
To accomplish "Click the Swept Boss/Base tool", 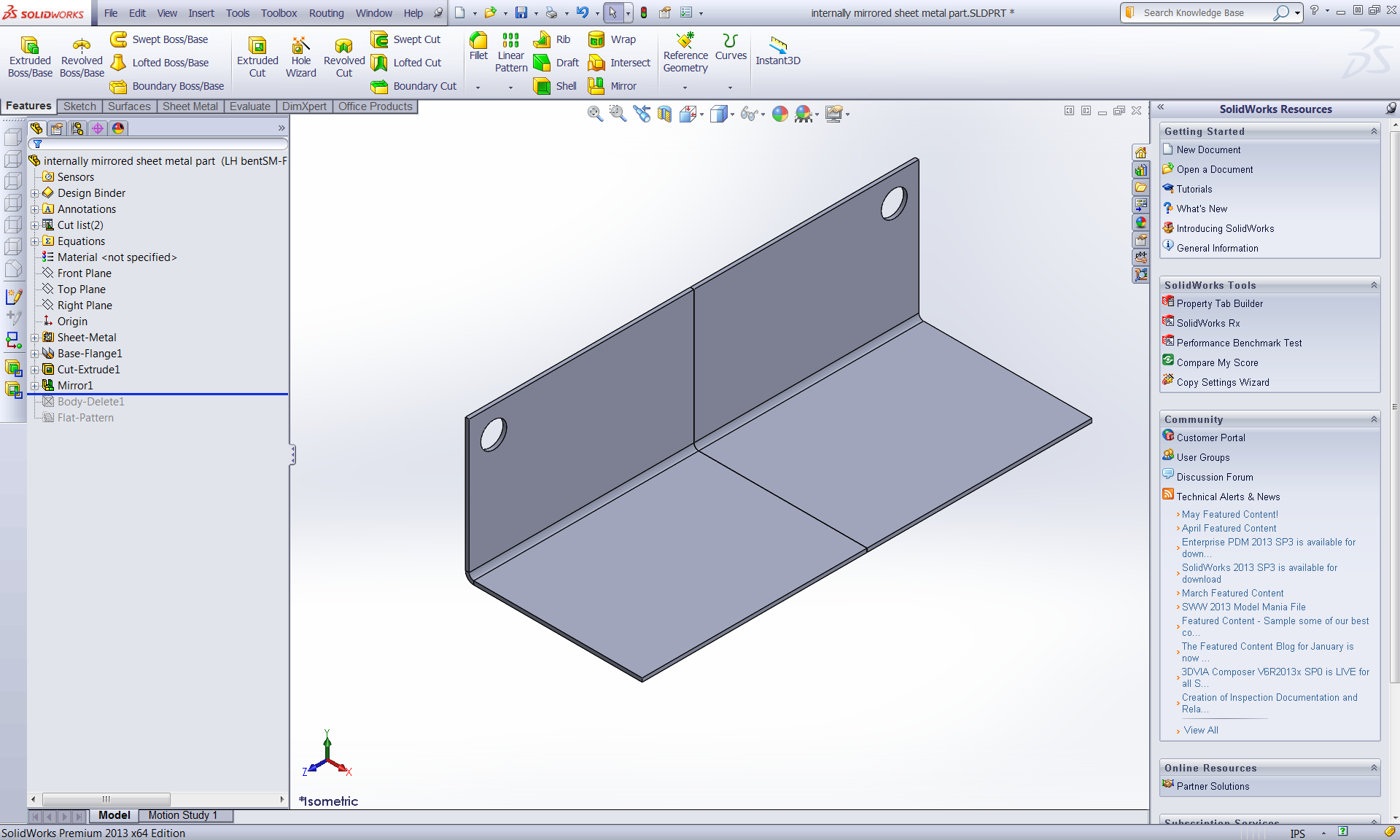I will point(159,39).
